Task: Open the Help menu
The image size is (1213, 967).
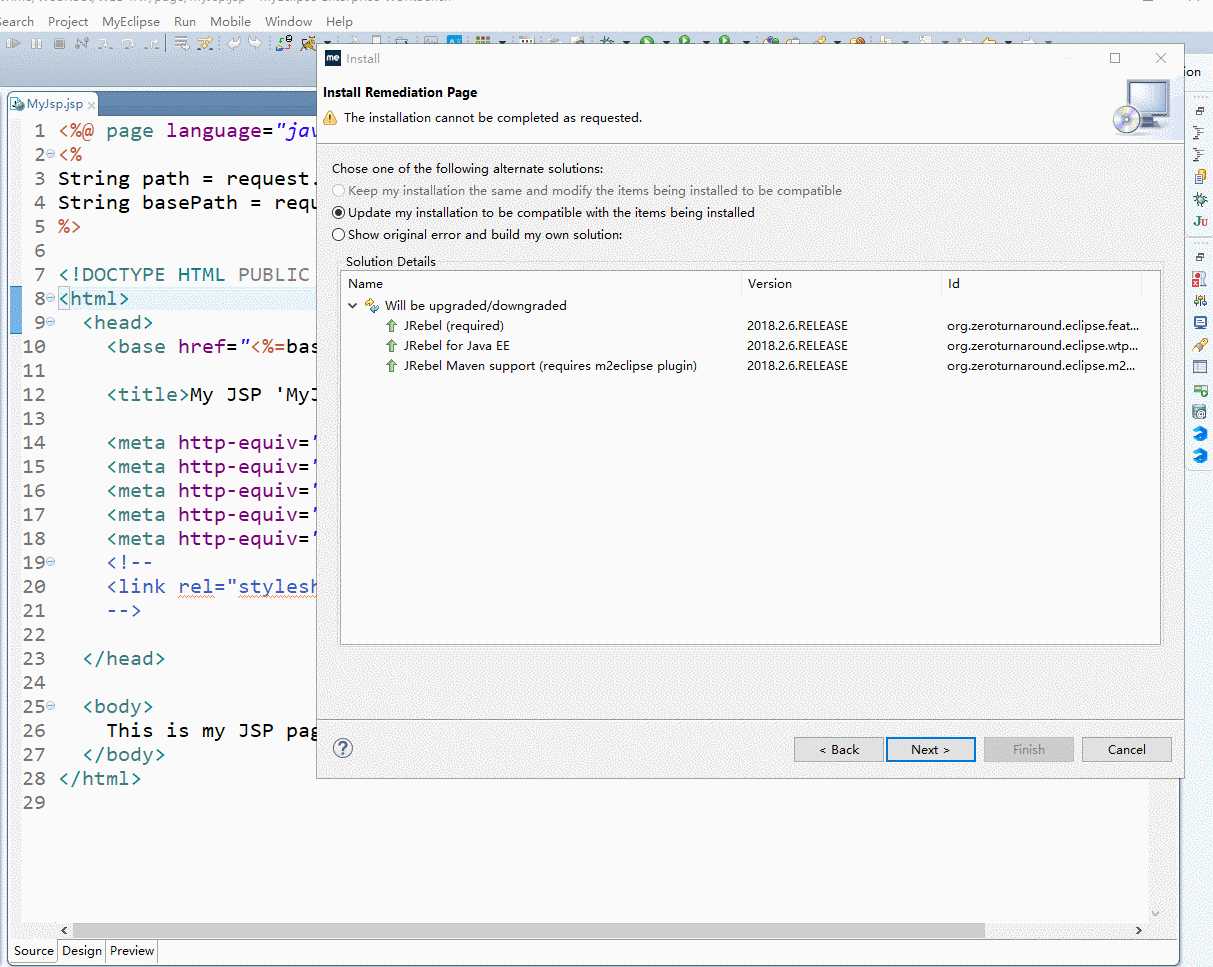Action: (339, 21)
